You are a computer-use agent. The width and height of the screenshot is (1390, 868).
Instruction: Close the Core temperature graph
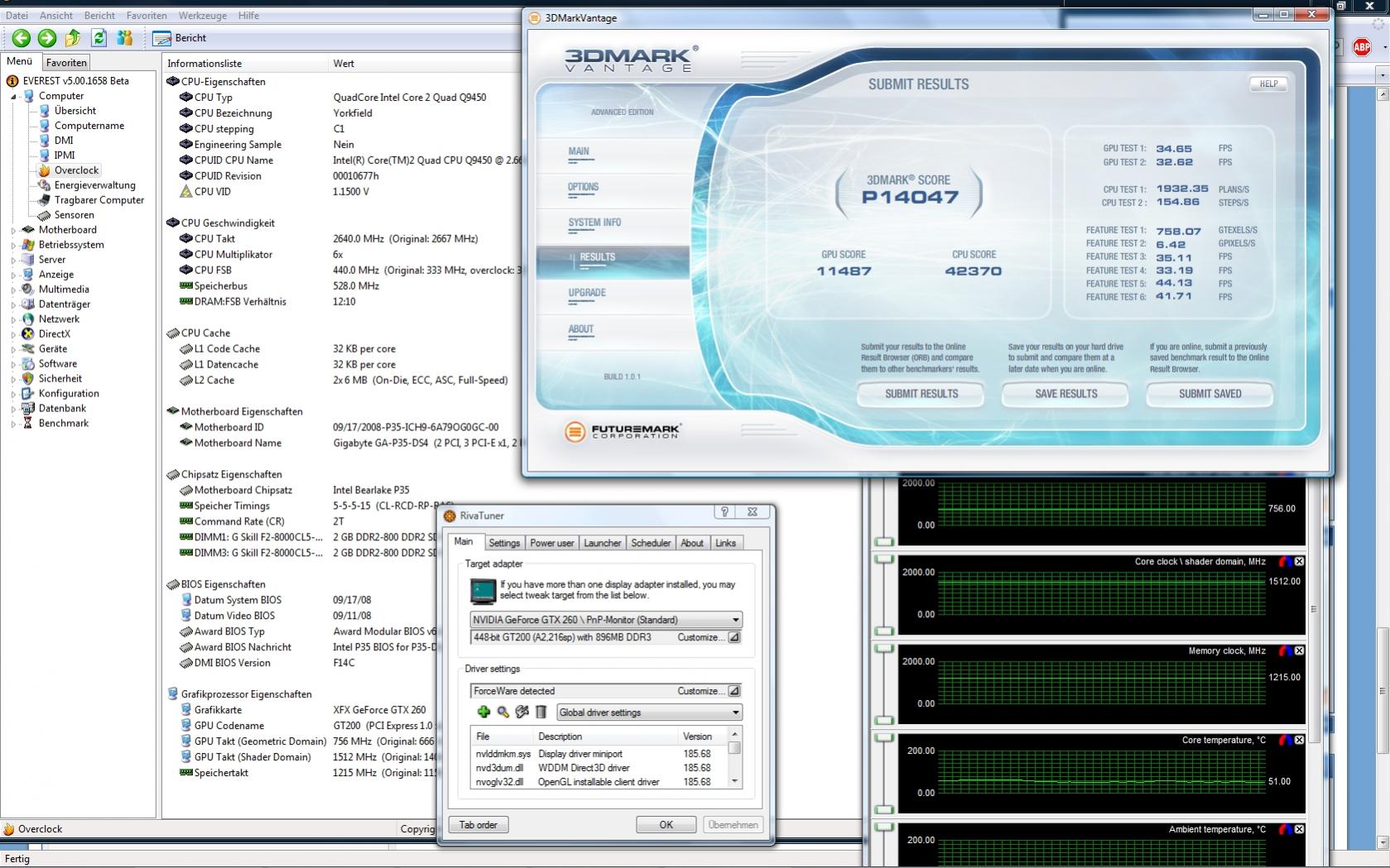tap(1299, 741)
